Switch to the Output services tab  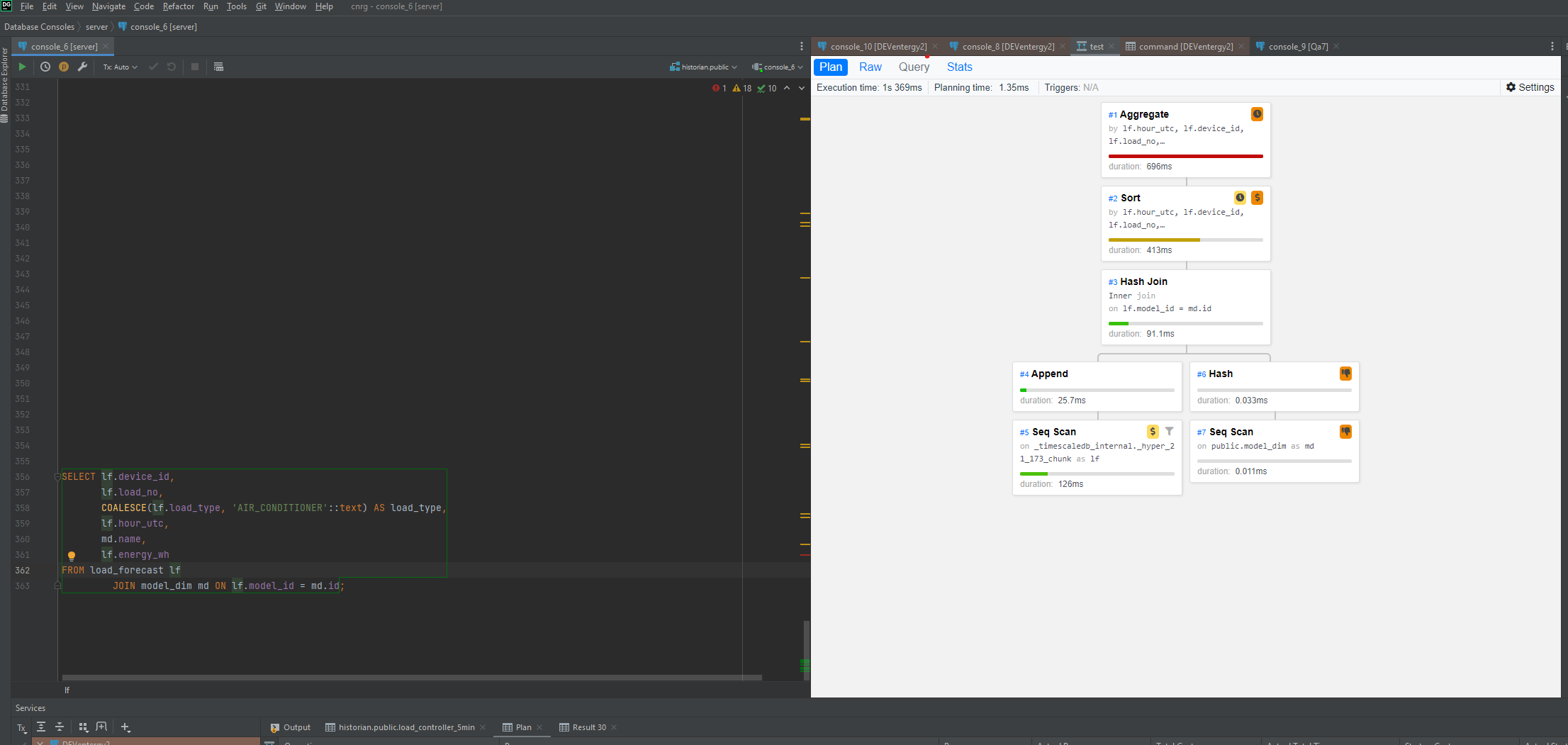coord(290,727)
